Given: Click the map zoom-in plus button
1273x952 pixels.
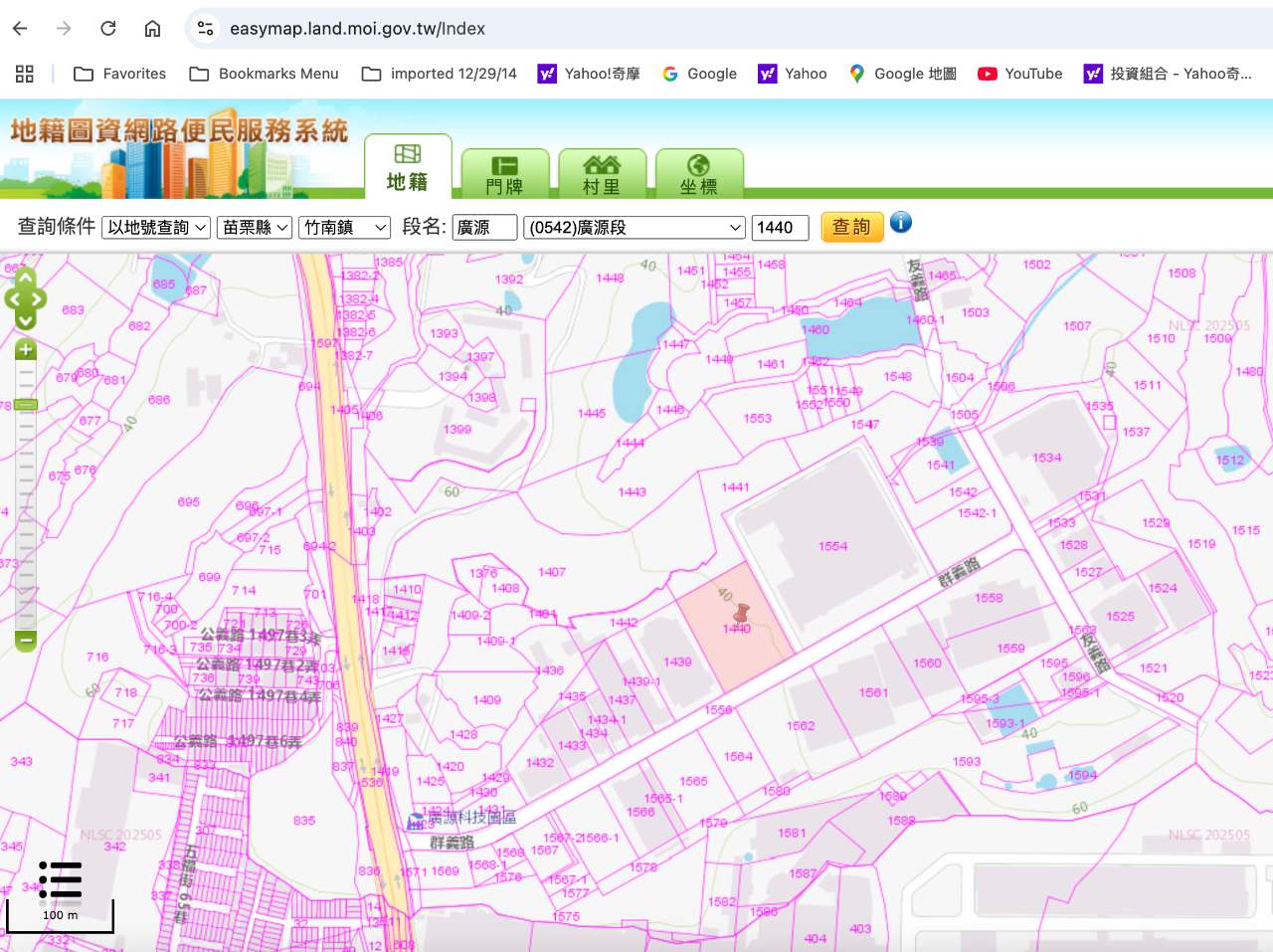Looking at the screenshot, I should [26, 349].
